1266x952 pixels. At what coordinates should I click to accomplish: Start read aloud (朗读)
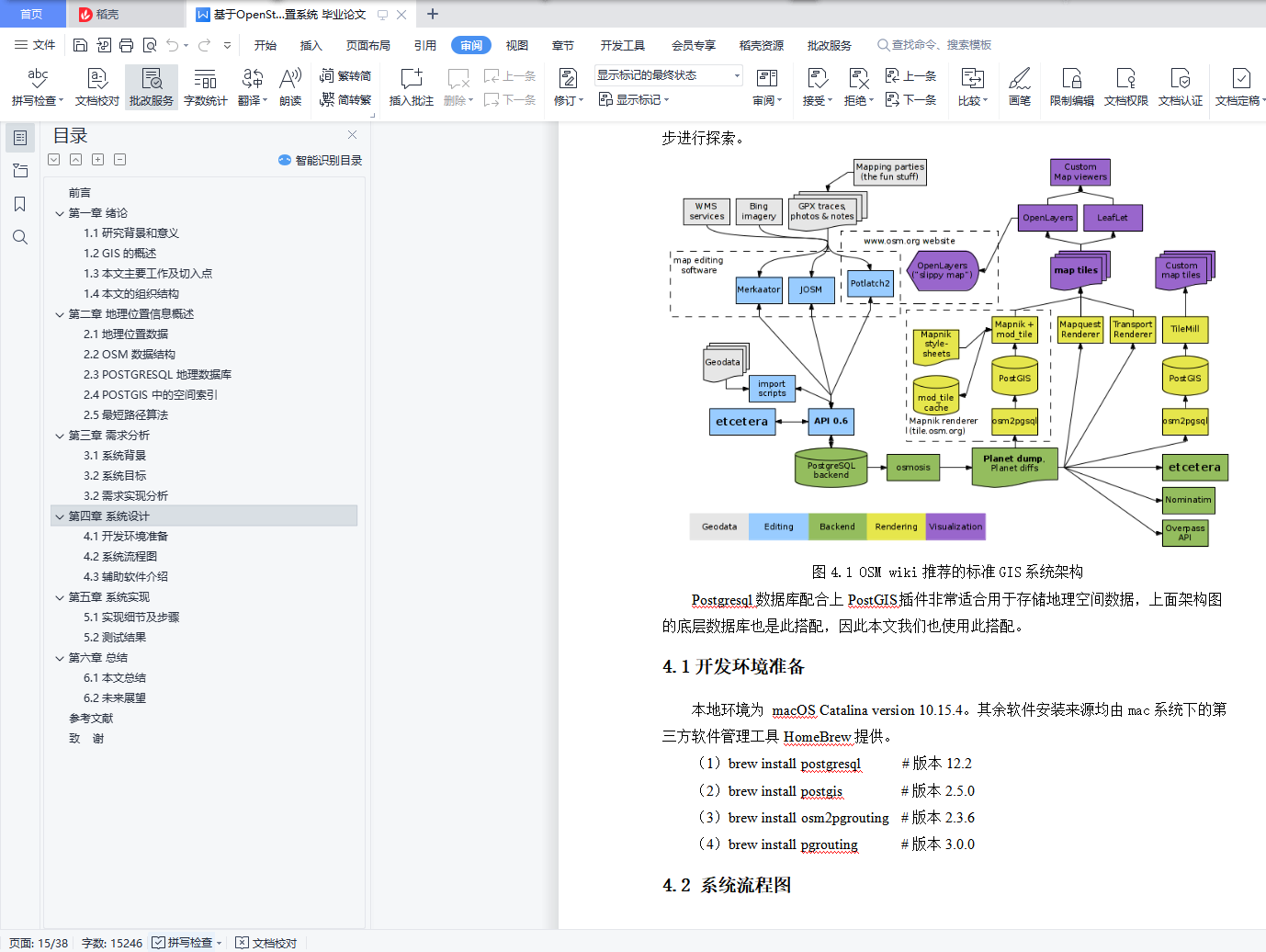(x=290, y=87)
